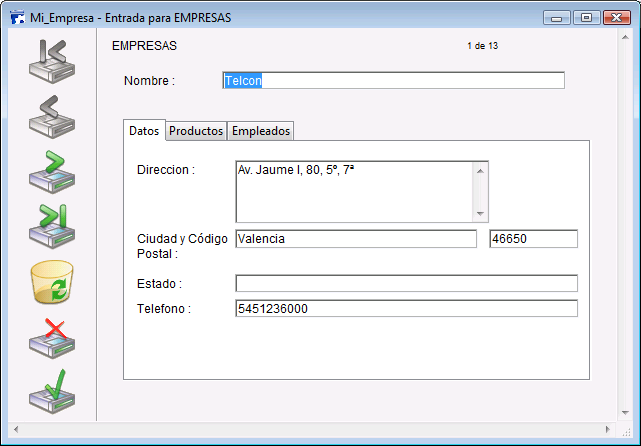Click the red X cancel record icon

(x=51, y=337)
